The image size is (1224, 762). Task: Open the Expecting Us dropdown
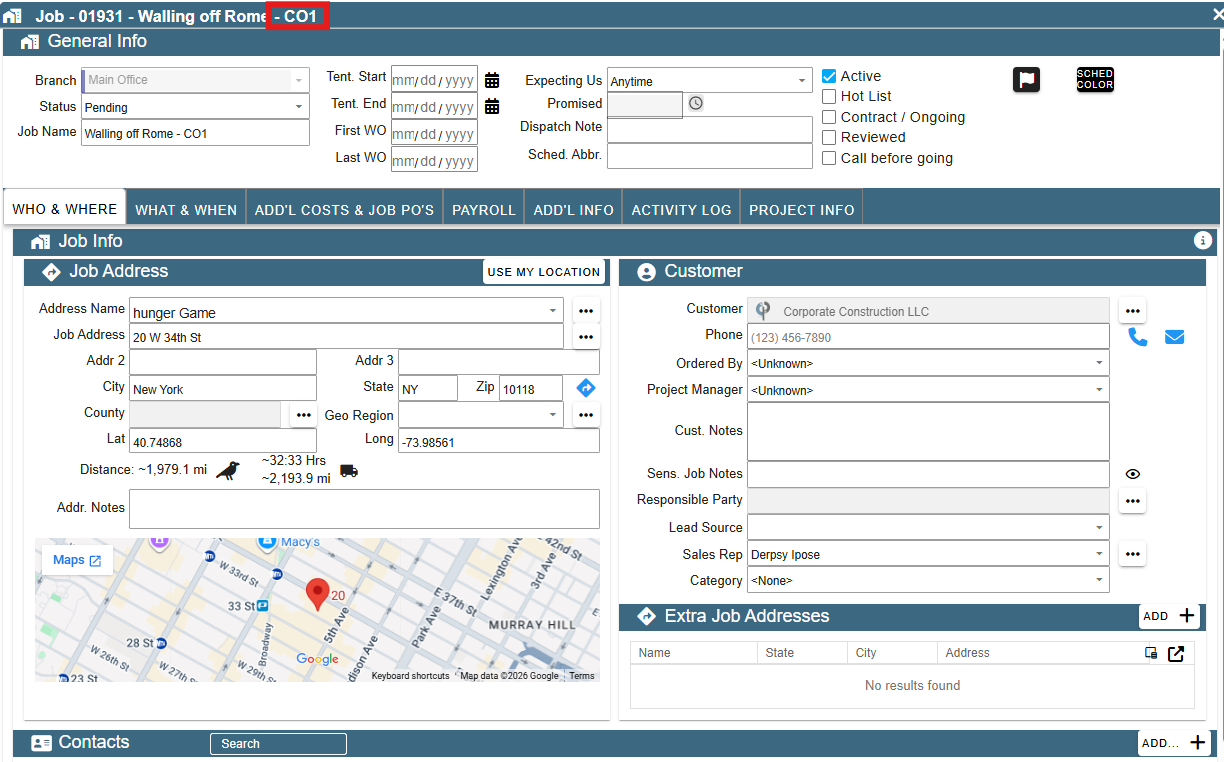tap(710, 81)
